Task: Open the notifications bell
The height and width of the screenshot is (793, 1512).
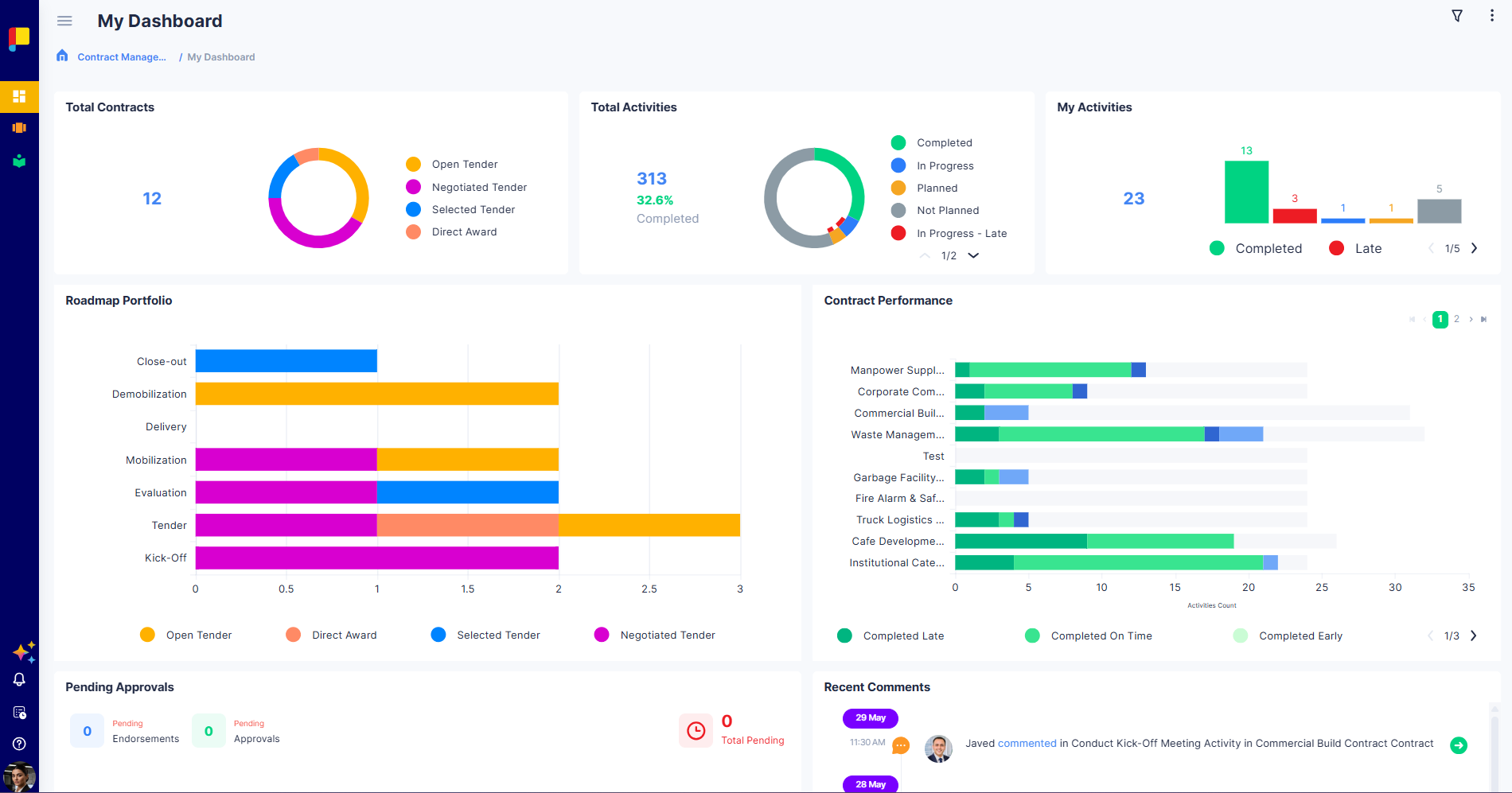Action: tap(19, 679)
